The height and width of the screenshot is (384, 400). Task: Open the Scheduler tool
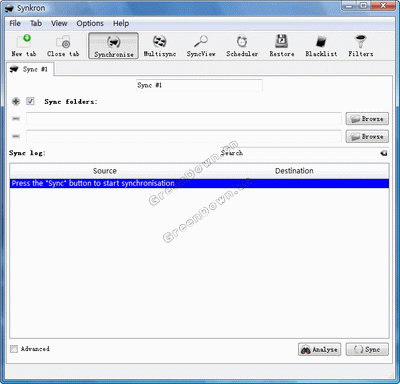[242, 46]
